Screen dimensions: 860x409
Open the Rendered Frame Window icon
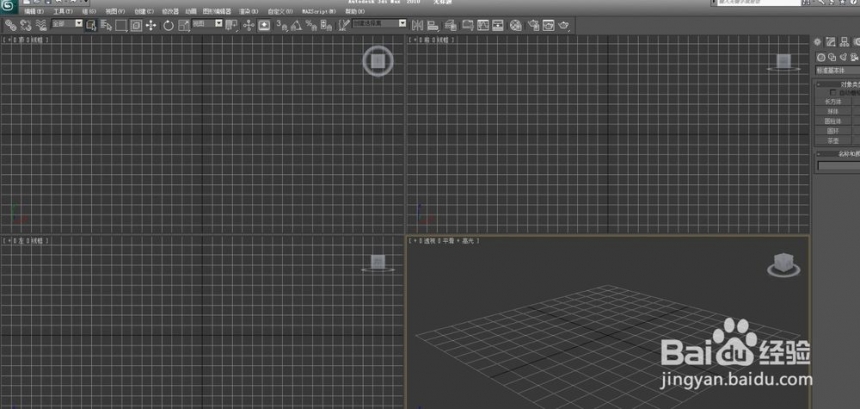(548, 25)
